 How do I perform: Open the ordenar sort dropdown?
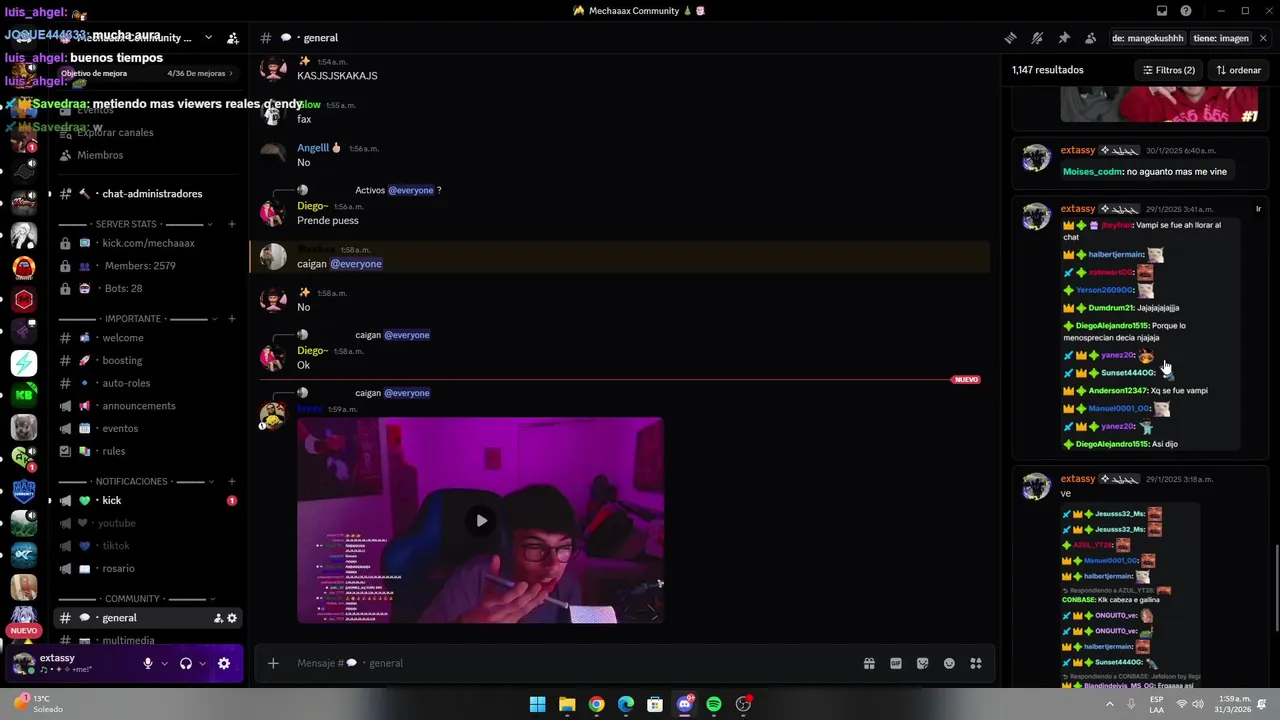[x=1239, y=70]
